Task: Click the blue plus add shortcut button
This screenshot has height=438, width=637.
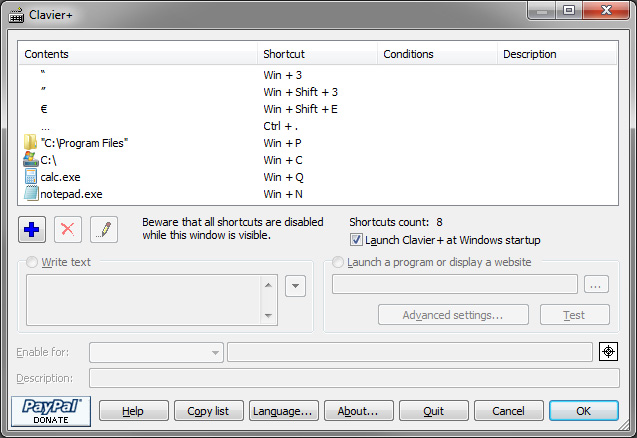Action: pos(32,229)
